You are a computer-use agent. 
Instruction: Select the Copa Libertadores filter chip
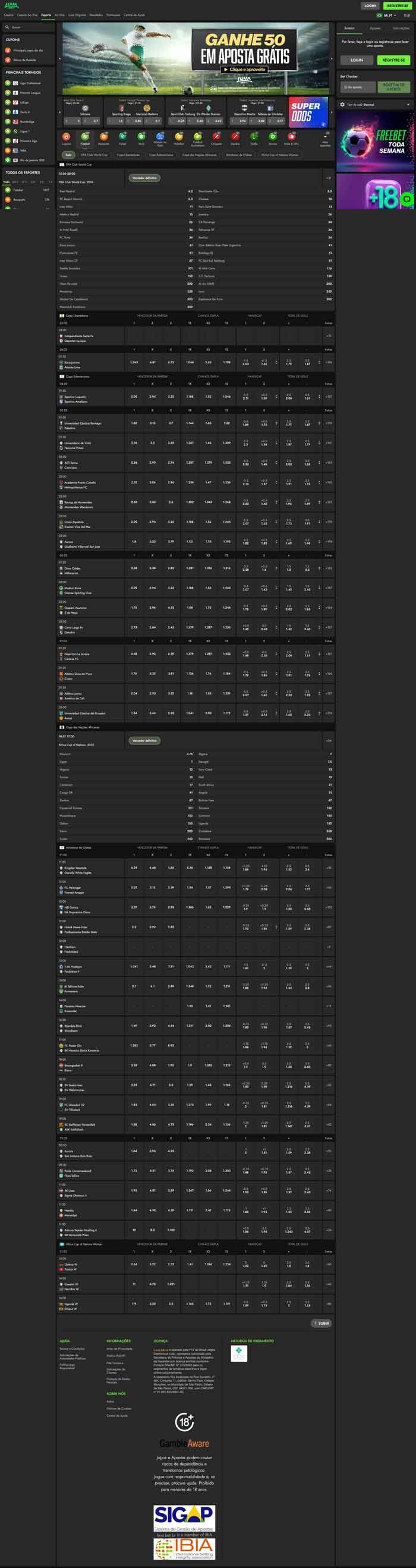click(128, 155)
